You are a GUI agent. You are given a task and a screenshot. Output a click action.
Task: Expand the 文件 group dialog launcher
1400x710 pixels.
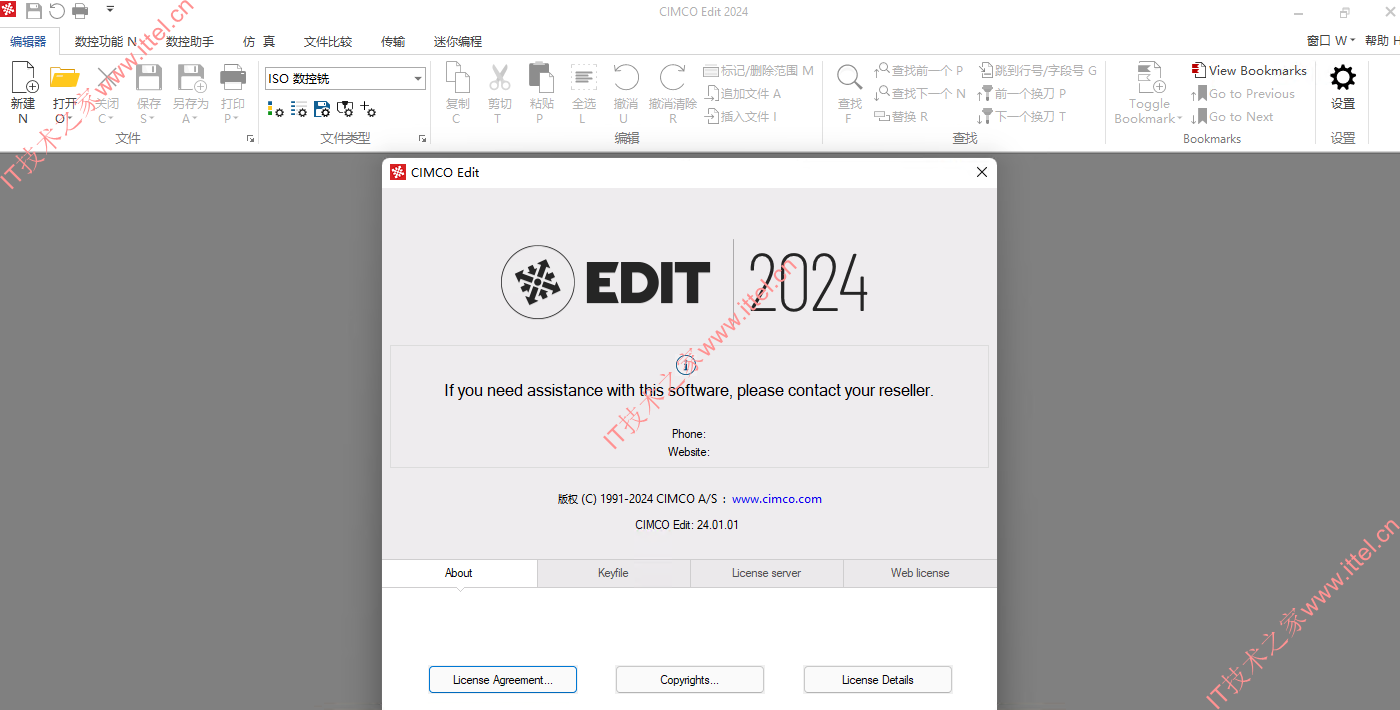(250, 139)
